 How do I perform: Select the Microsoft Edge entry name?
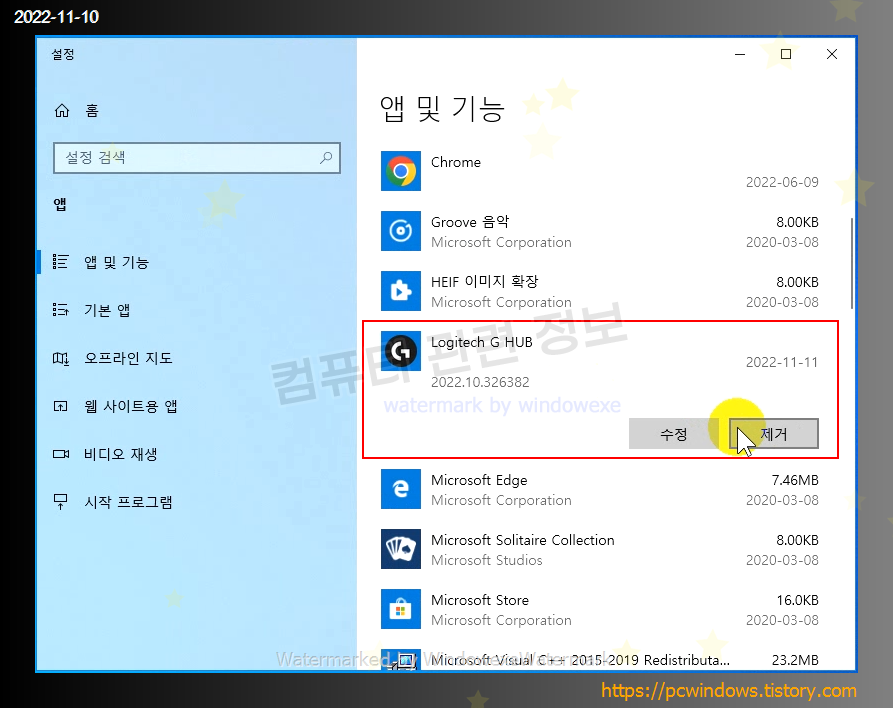coord(479,480)
